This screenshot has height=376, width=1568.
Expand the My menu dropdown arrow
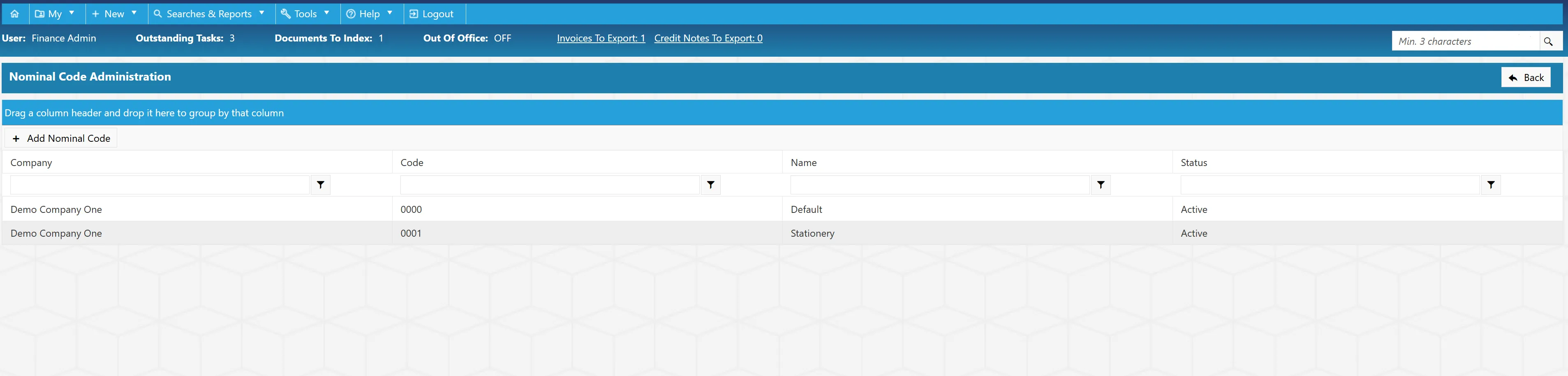pos(72,13)
